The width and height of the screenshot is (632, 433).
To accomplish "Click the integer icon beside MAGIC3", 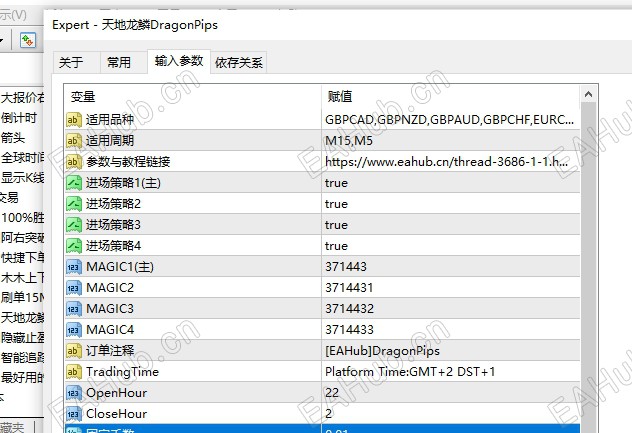I will pyautogui.click(x=74, y=308).
